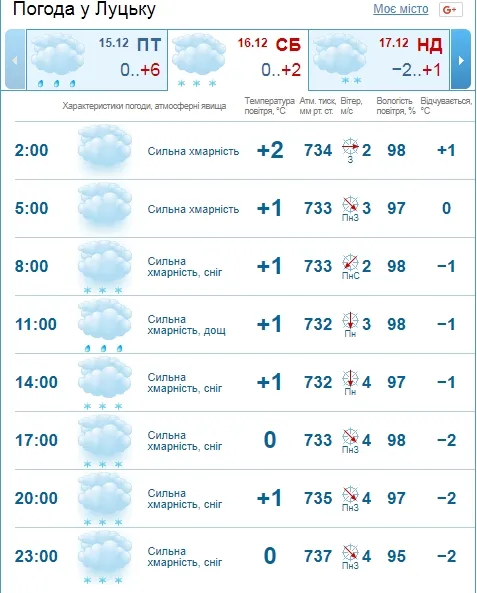This screenshot has height=593, width=477.
Task: Click the wind compass icon at 2:00
Action: (x=350, y=147)
